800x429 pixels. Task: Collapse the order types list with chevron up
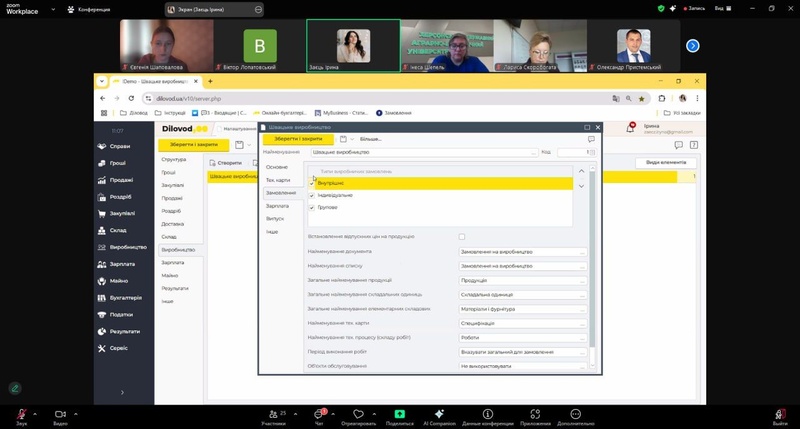point(581,171)
